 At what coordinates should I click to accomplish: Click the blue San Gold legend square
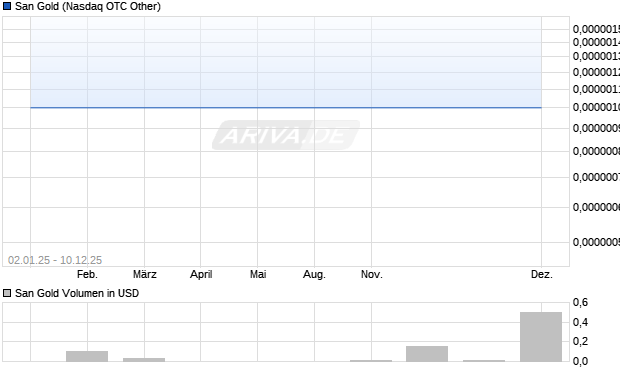coord(7,6)
